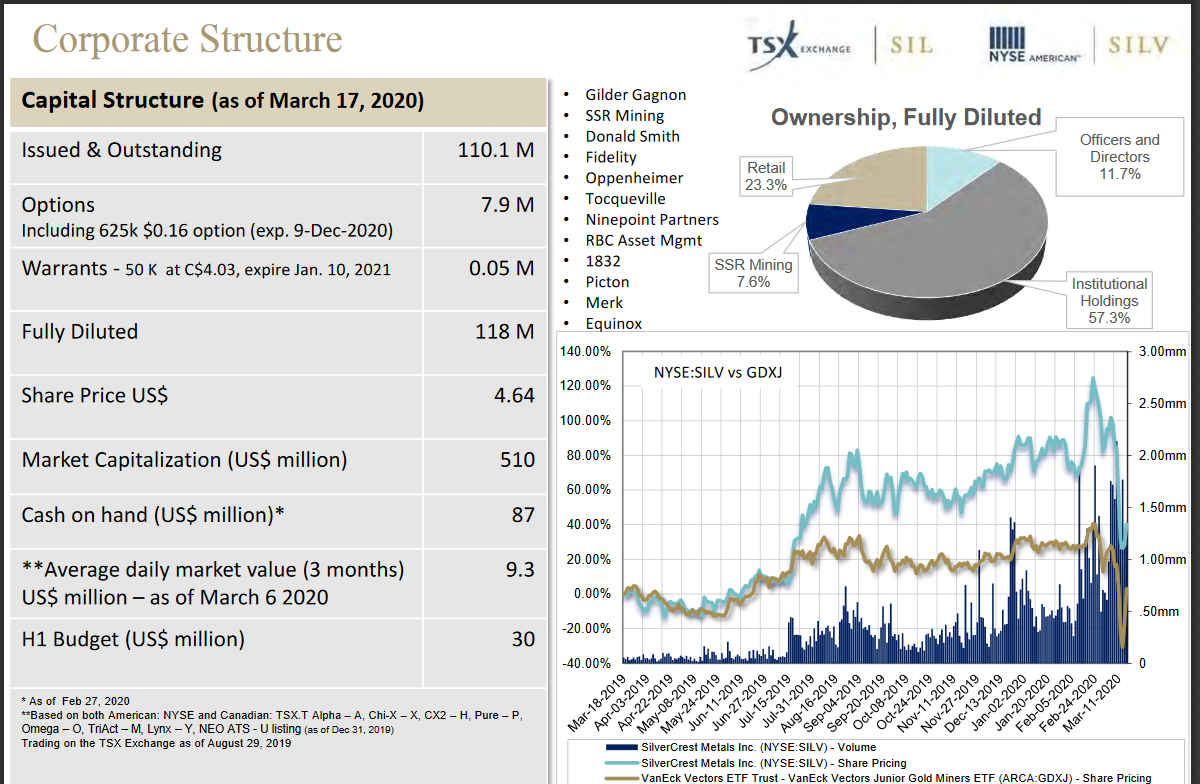
Task: Click the Mar-11-2020 date axis label
Action: [1100, 700]
